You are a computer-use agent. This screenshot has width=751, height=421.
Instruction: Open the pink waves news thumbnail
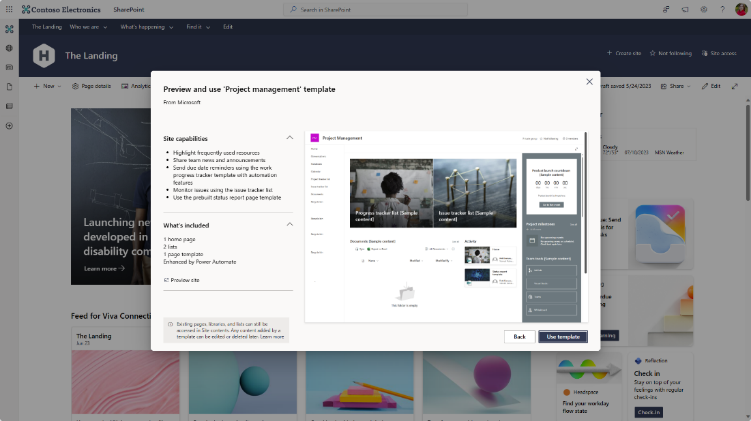coord(125,382)
